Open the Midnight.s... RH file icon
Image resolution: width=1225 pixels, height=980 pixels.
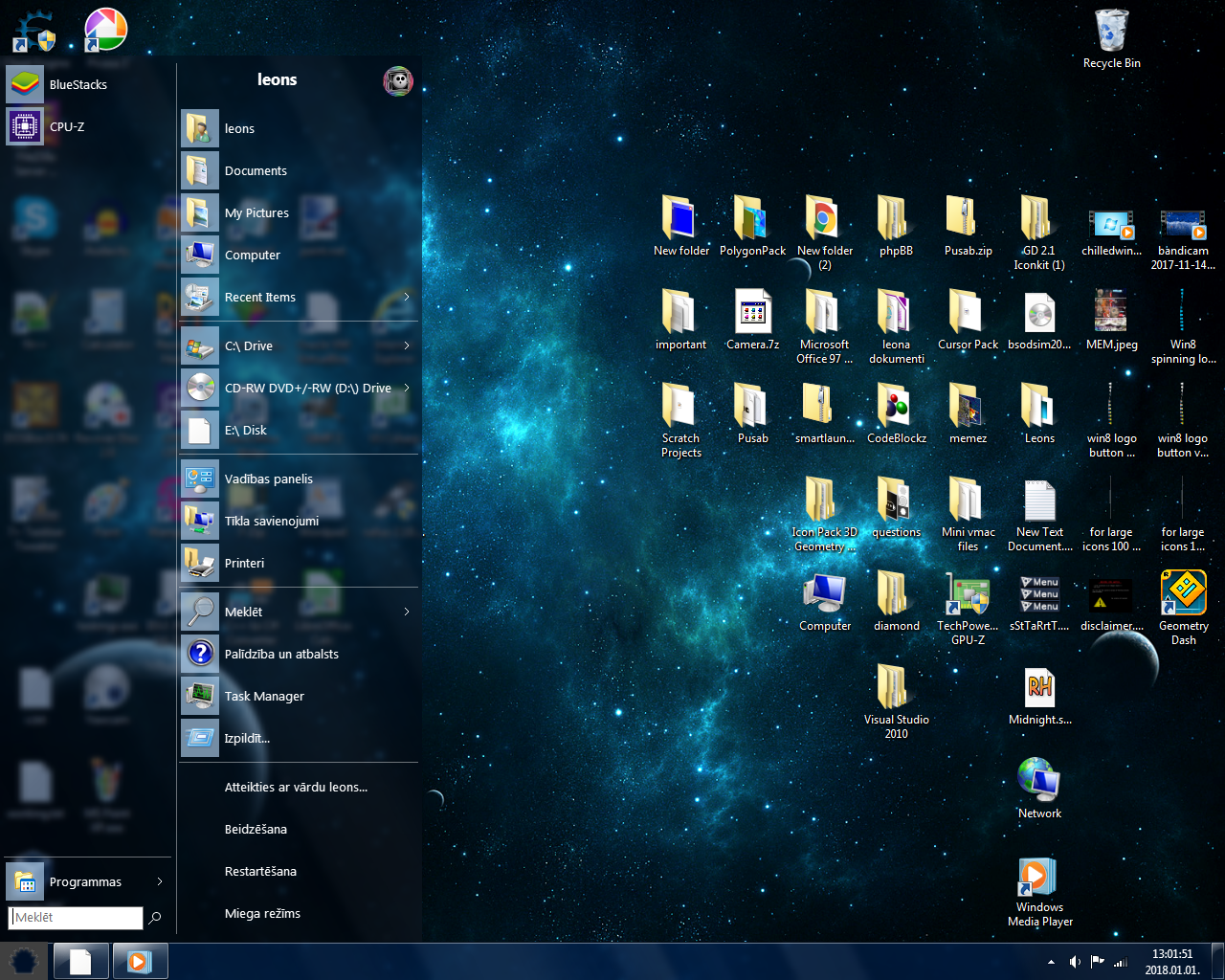(x=1039, y=688)
